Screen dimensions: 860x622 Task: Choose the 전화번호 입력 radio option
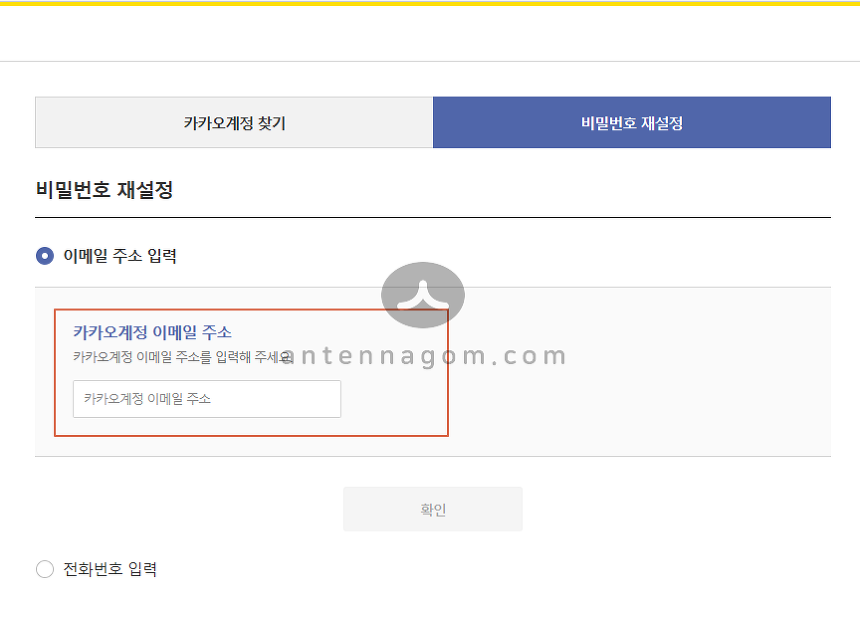click(45, 569)
